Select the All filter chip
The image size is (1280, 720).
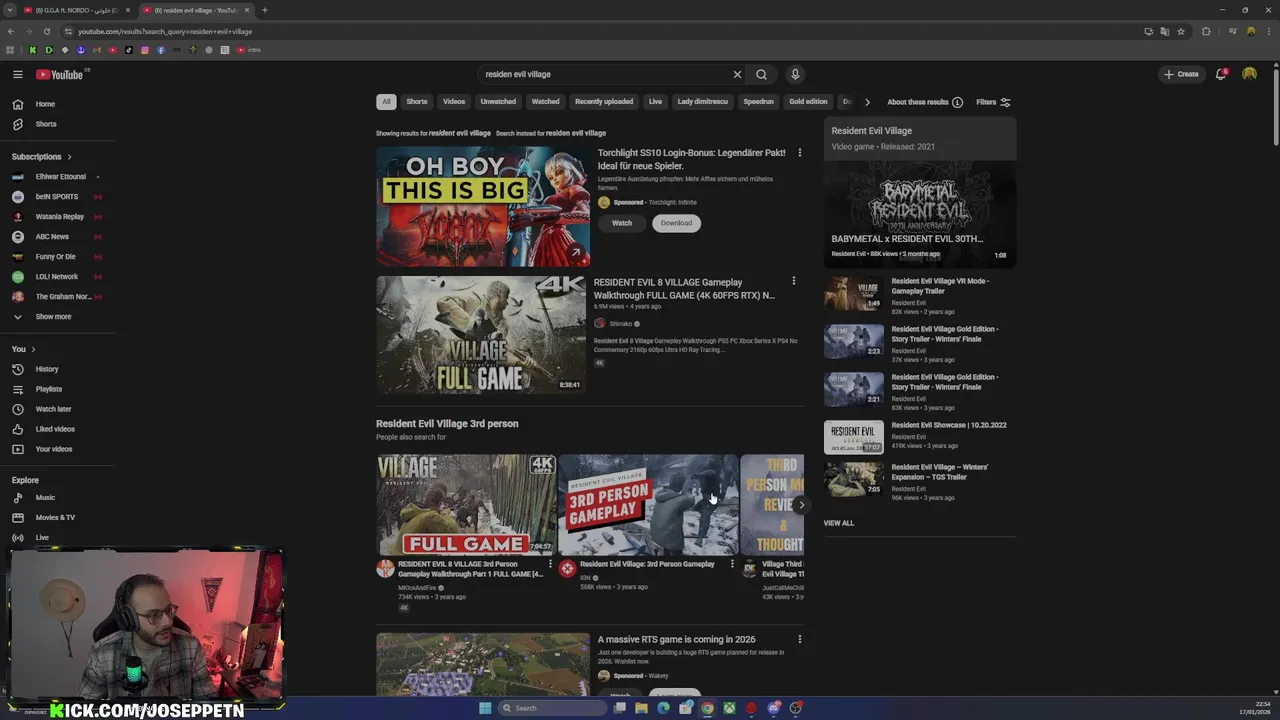point(385,101)
